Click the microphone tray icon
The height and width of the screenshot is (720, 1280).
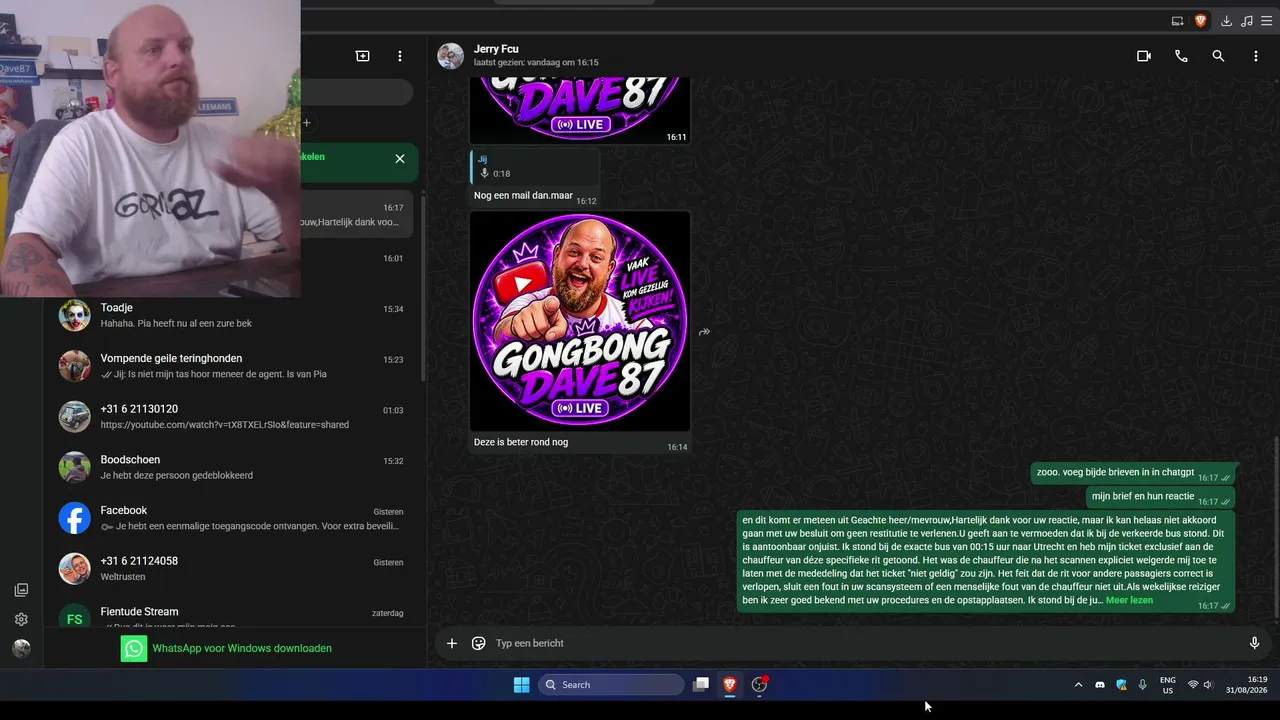click(x=1143, y=685)
